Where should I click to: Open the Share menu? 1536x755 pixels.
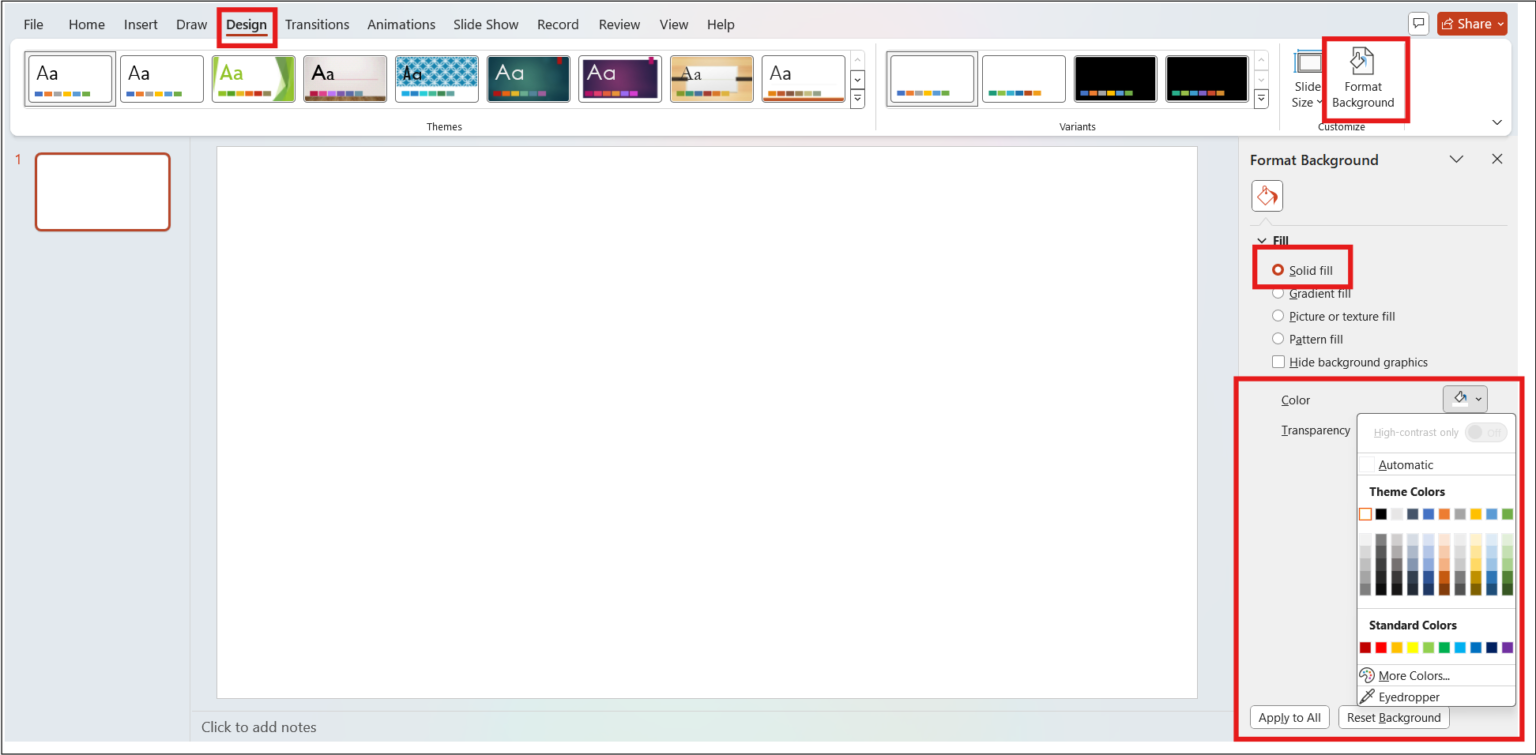[1472, 23]
